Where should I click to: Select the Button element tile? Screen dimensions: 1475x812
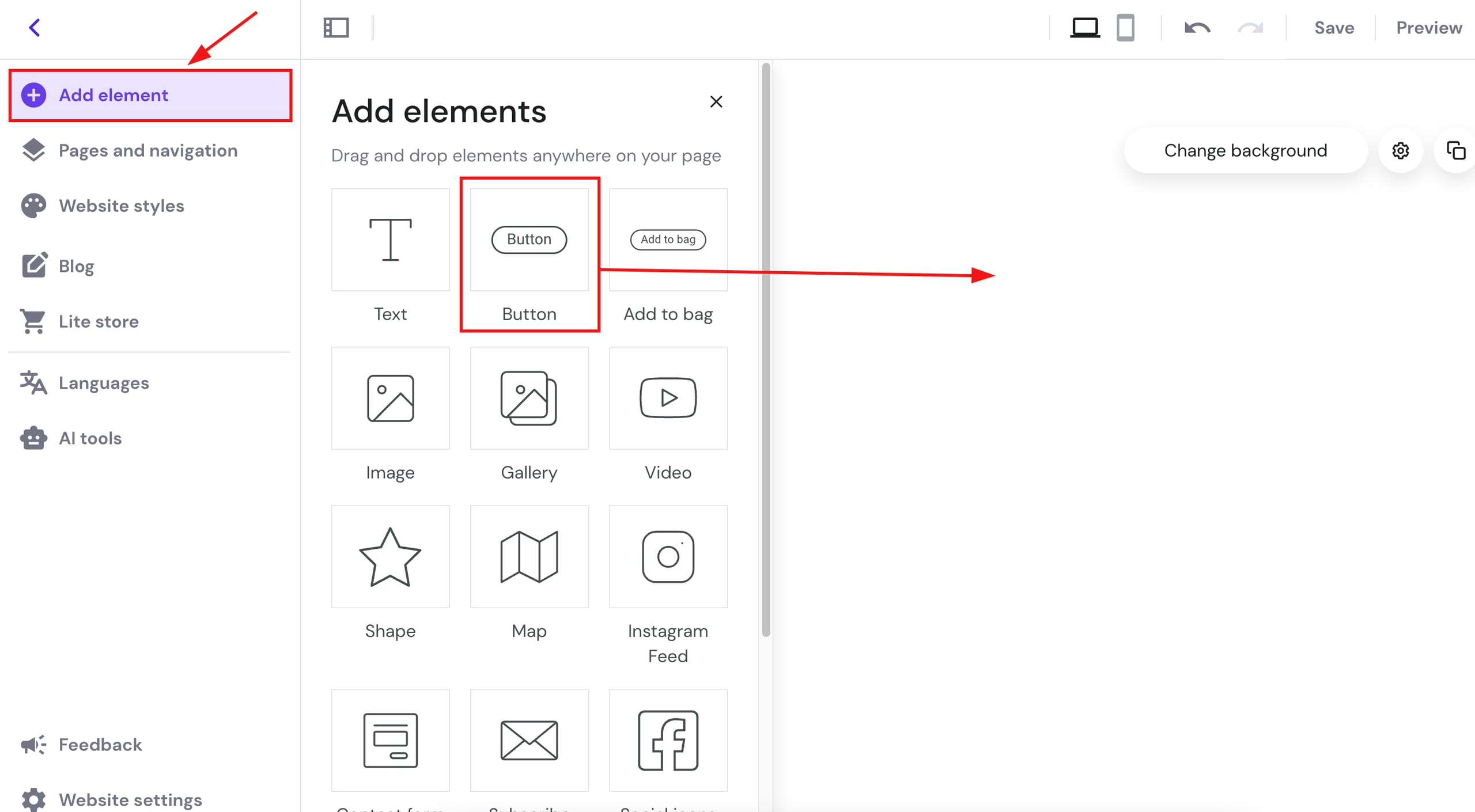pyautogui.click(x=529, y=240)
